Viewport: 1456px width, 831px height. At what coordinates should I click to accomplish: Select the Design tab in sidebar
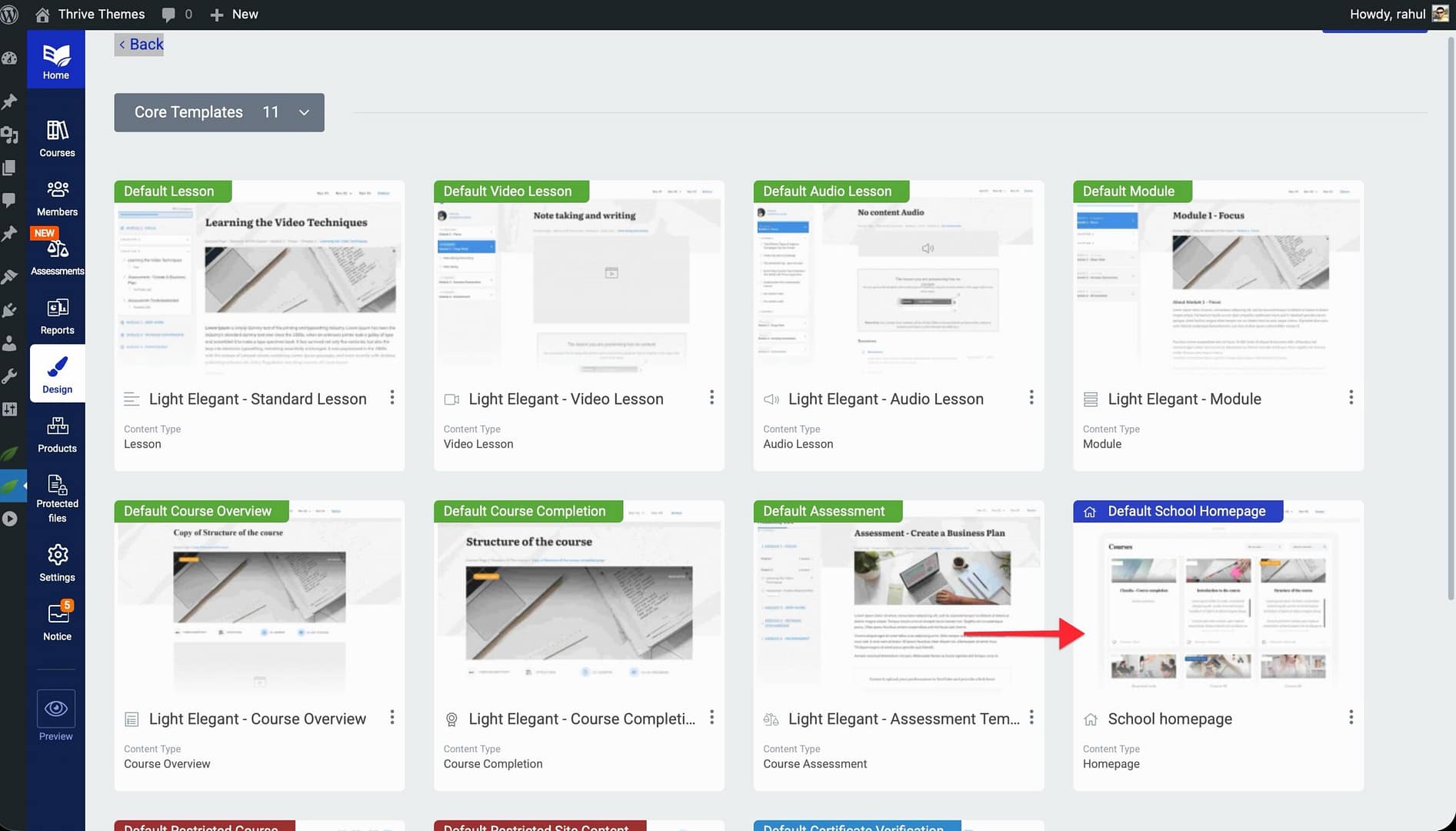coord(57,374)
